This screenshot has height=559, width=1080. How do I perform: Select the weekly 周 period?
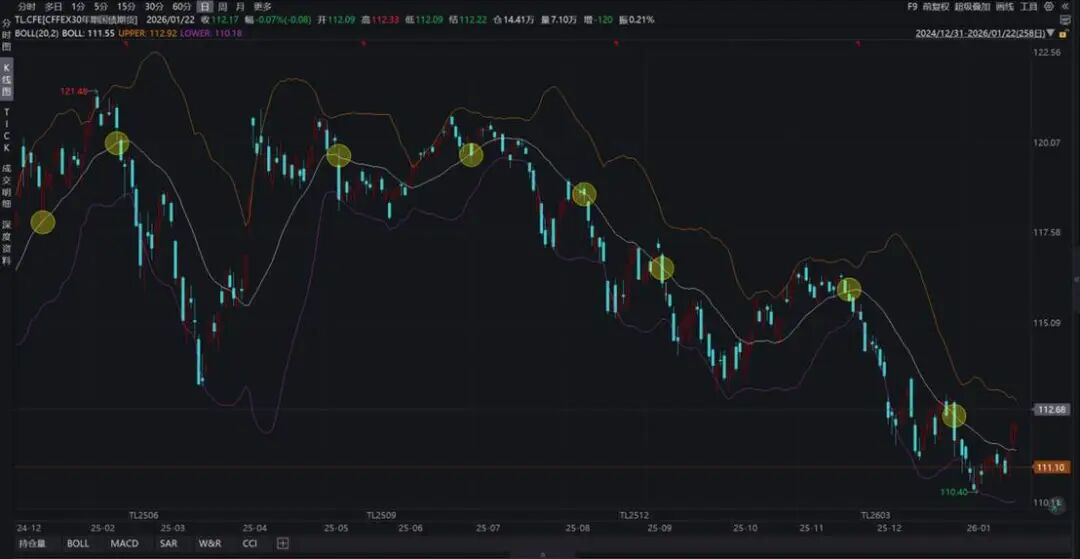click(x=222, y=6)
